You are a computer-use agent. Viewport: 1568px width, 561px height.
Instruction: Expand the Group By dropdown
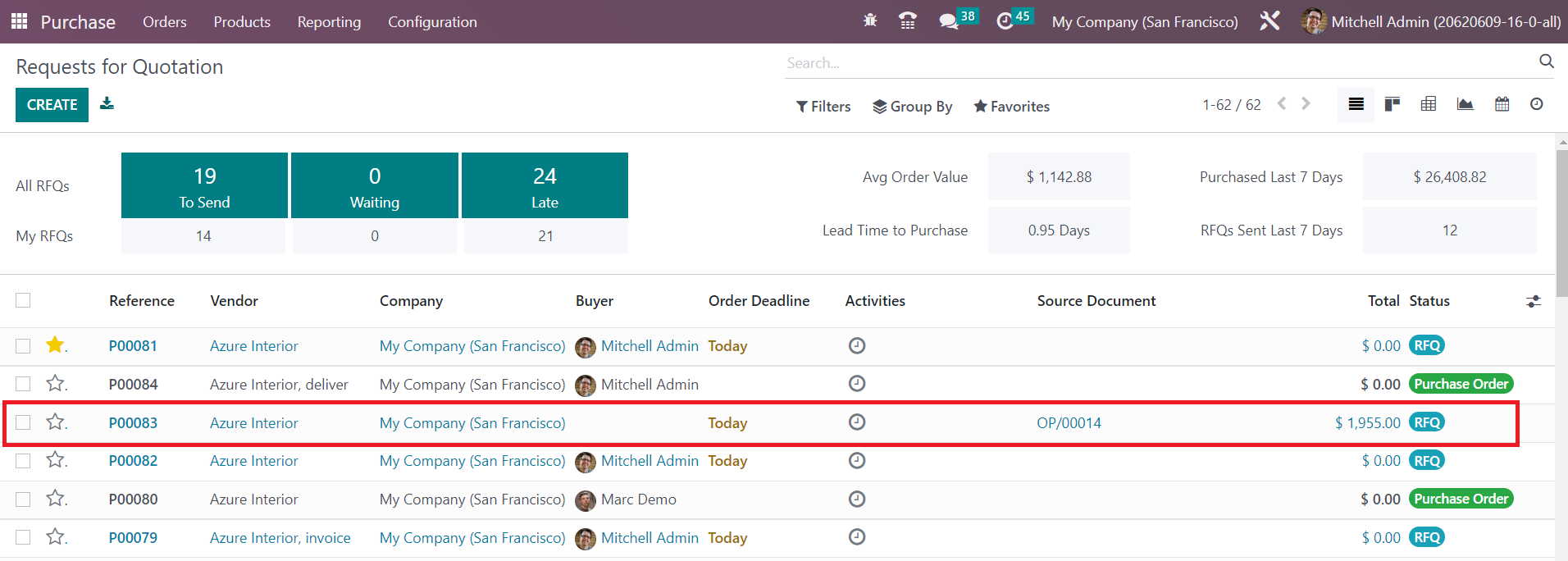coord(912,107)
